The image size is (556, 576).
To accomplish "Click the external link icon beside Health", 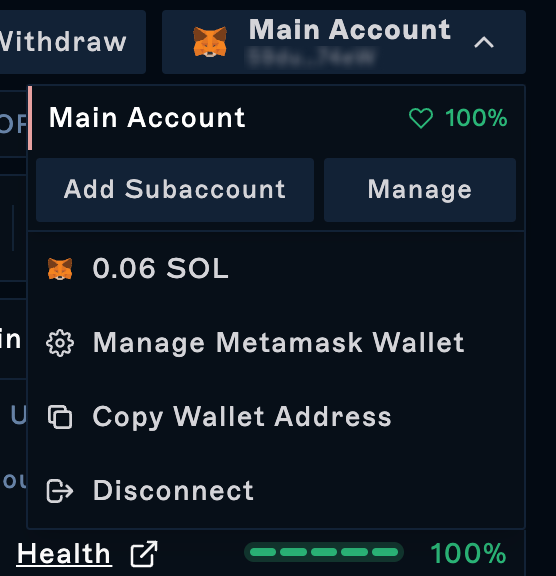I will (144, 554).
